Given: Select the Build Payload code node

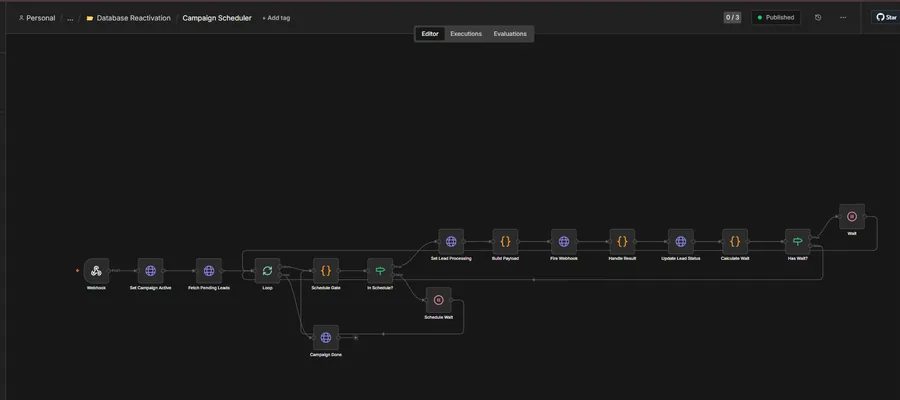Looking at the screenshot, I should (x=505, y=242).
